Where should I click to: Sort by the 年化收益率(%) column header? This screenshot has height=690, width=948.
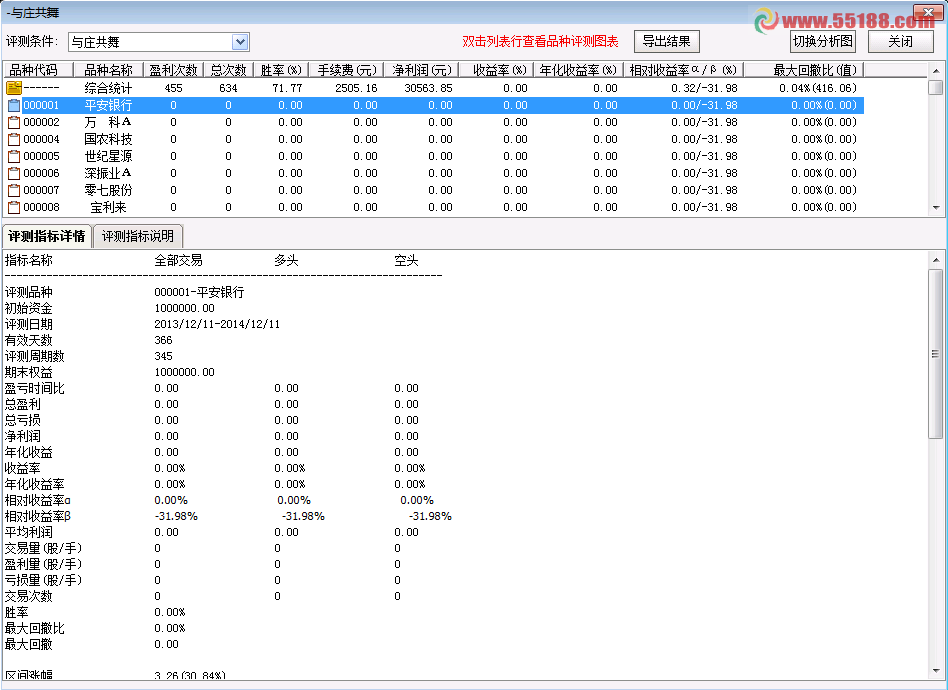tap(579, 70)
